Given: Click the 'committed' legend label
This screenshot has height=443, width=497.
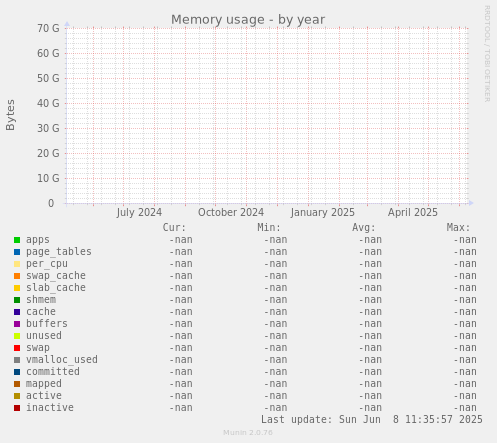Looking at the screenshot, I should pyautogui.click(x=53, y=372).
